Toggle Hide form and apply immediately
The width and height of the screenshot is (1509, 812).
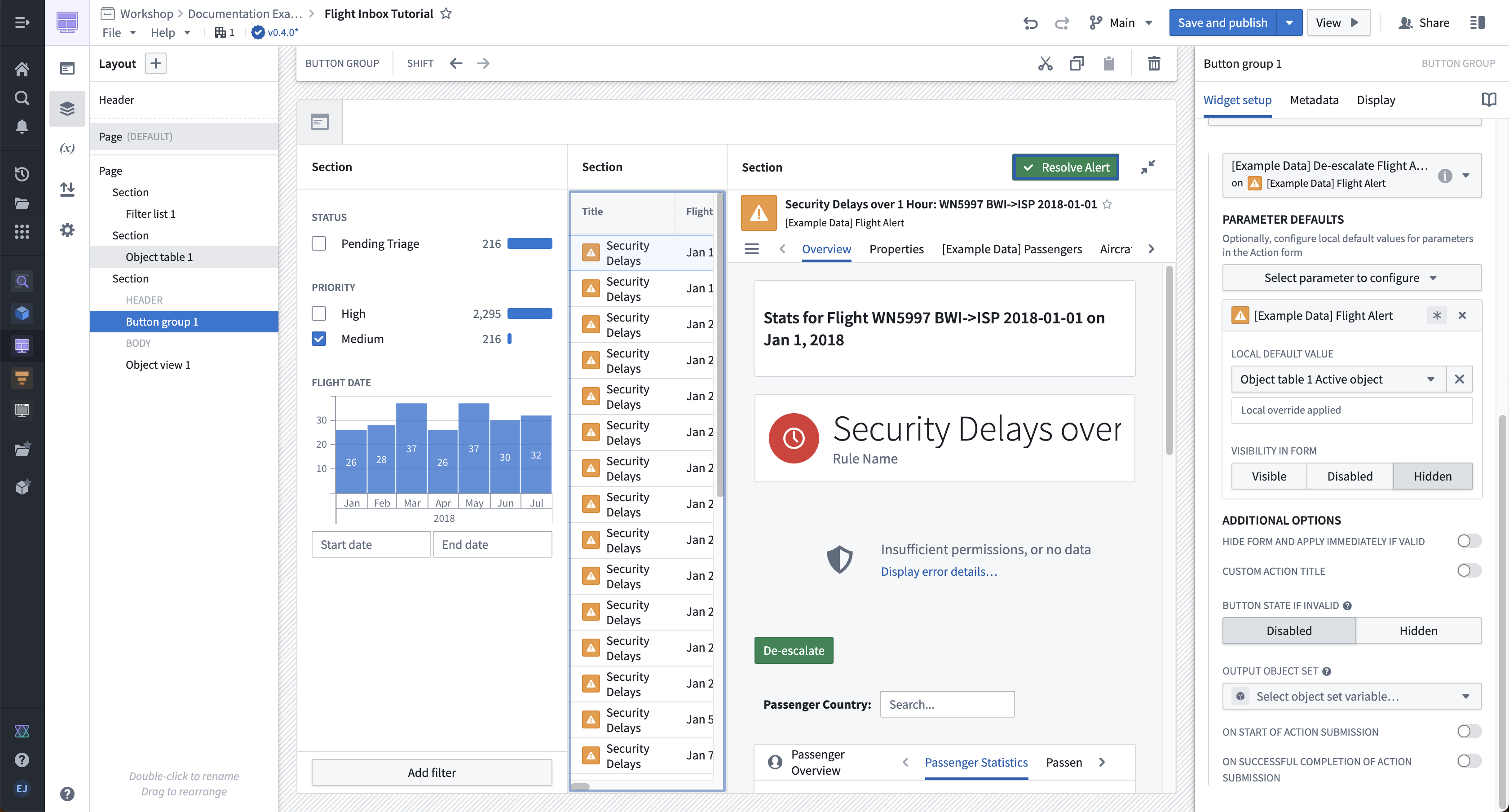click(x=1469, y=541)
